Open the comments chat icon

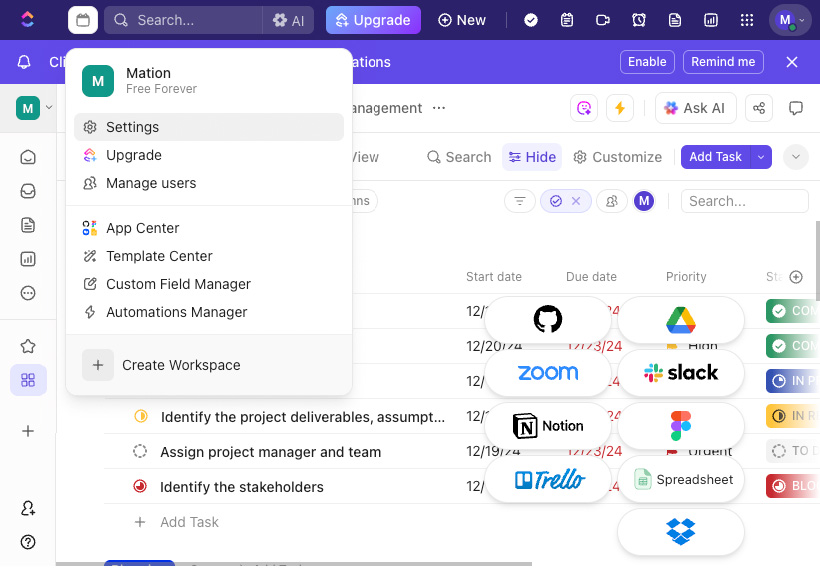tap(795, 108)
